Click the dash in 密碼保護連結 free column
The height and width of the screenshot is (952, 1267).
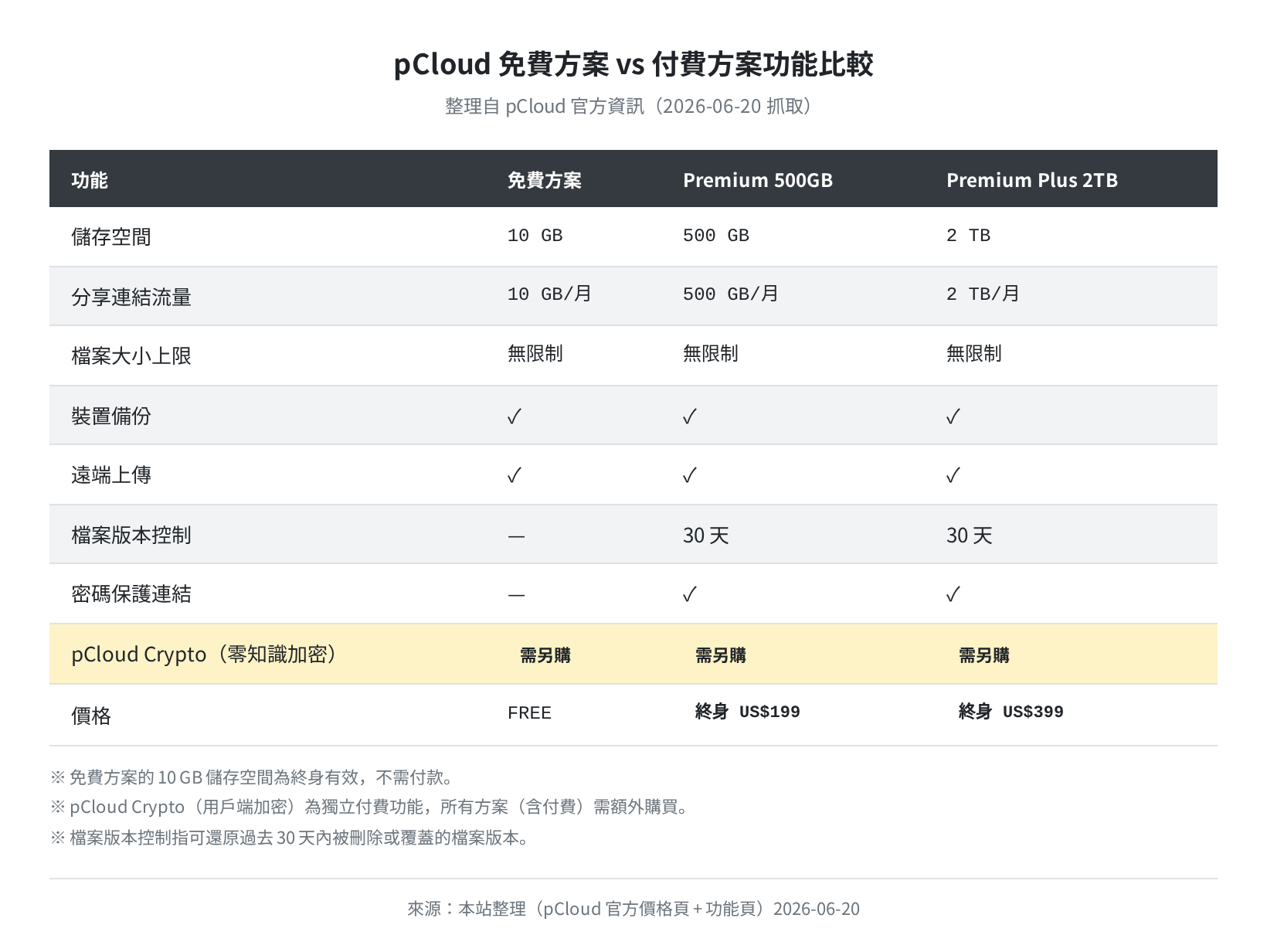click(517, 595)
